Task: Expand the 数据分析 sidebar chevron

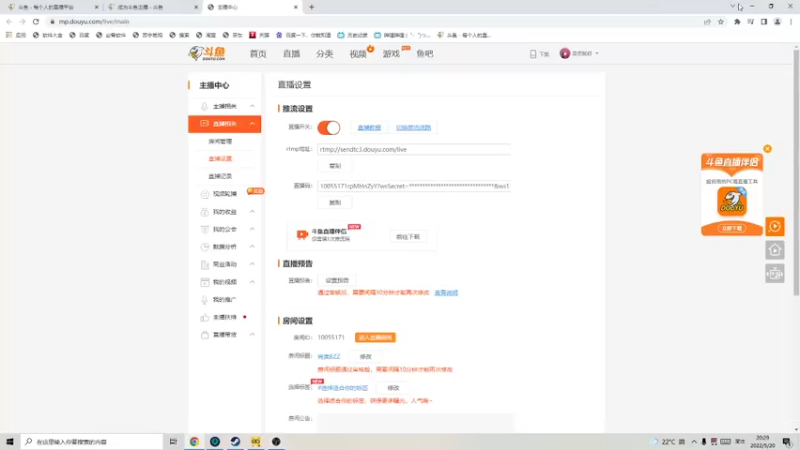Action: coord(252,246)
